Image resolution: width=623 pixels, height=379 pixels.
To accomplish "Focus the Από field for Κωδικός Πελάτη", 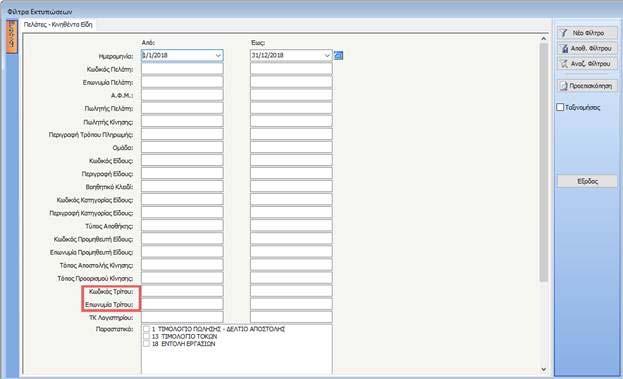I will click(182, 69).
